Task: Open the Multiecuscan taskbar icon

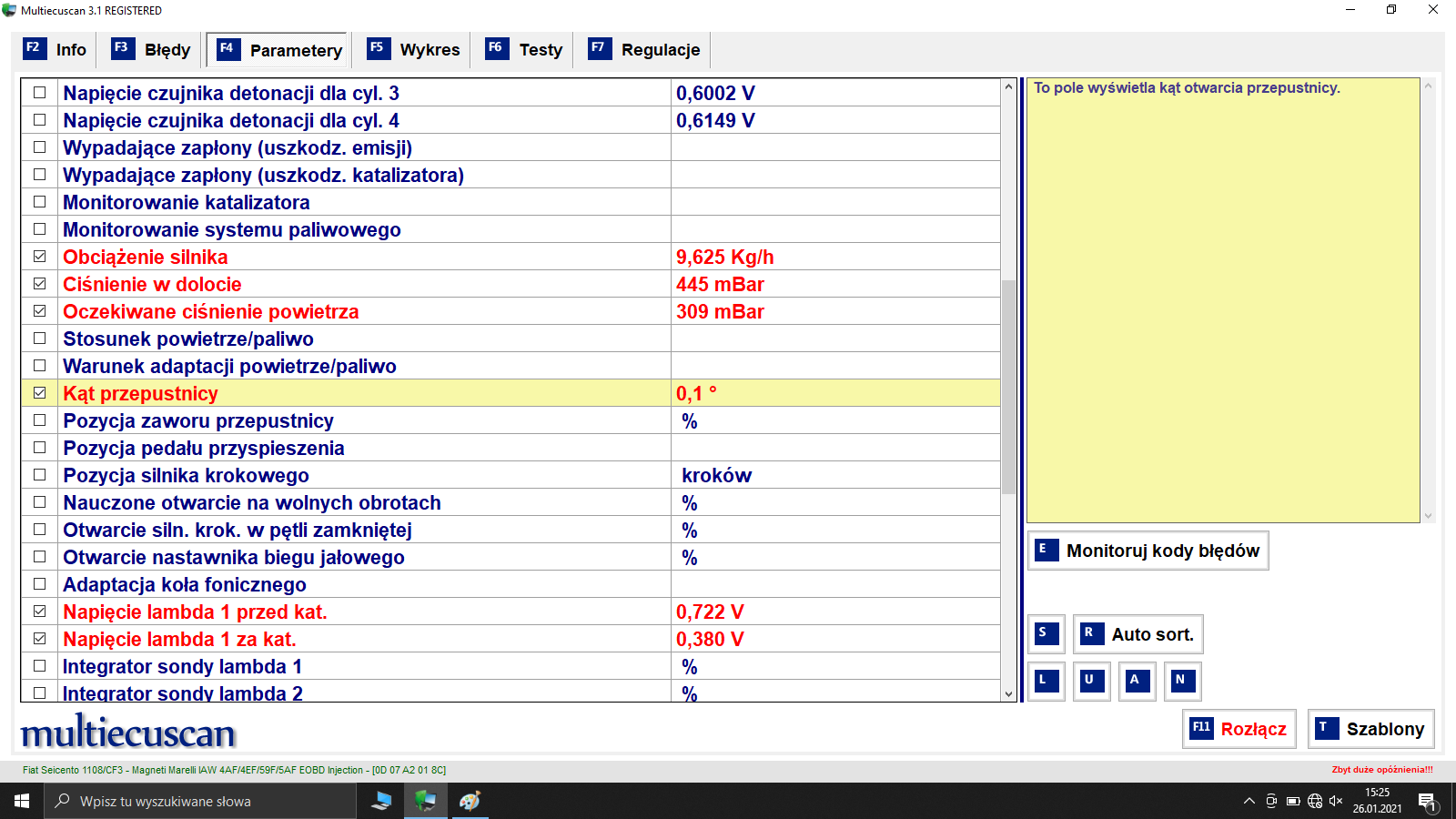Action: (x=425, y=801)
